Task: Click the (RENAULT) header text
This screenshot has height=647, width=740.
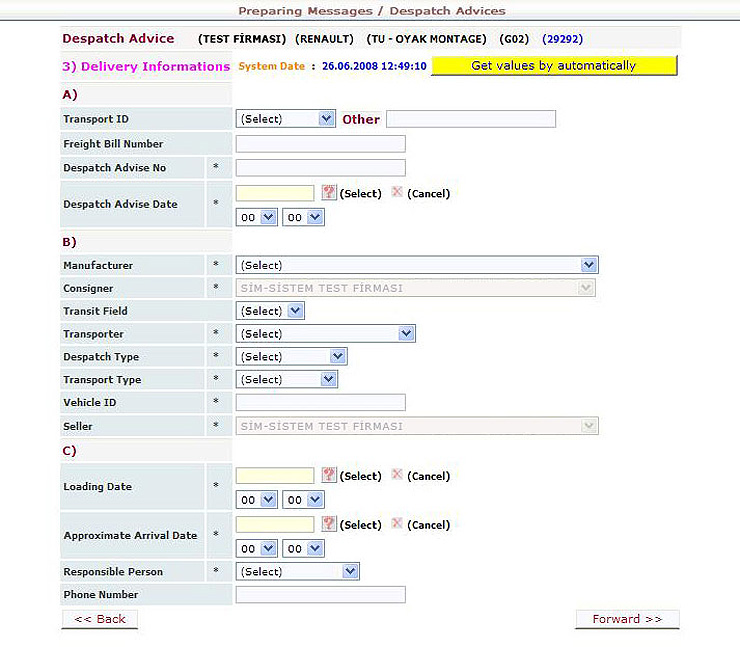Action: point(324,39)
